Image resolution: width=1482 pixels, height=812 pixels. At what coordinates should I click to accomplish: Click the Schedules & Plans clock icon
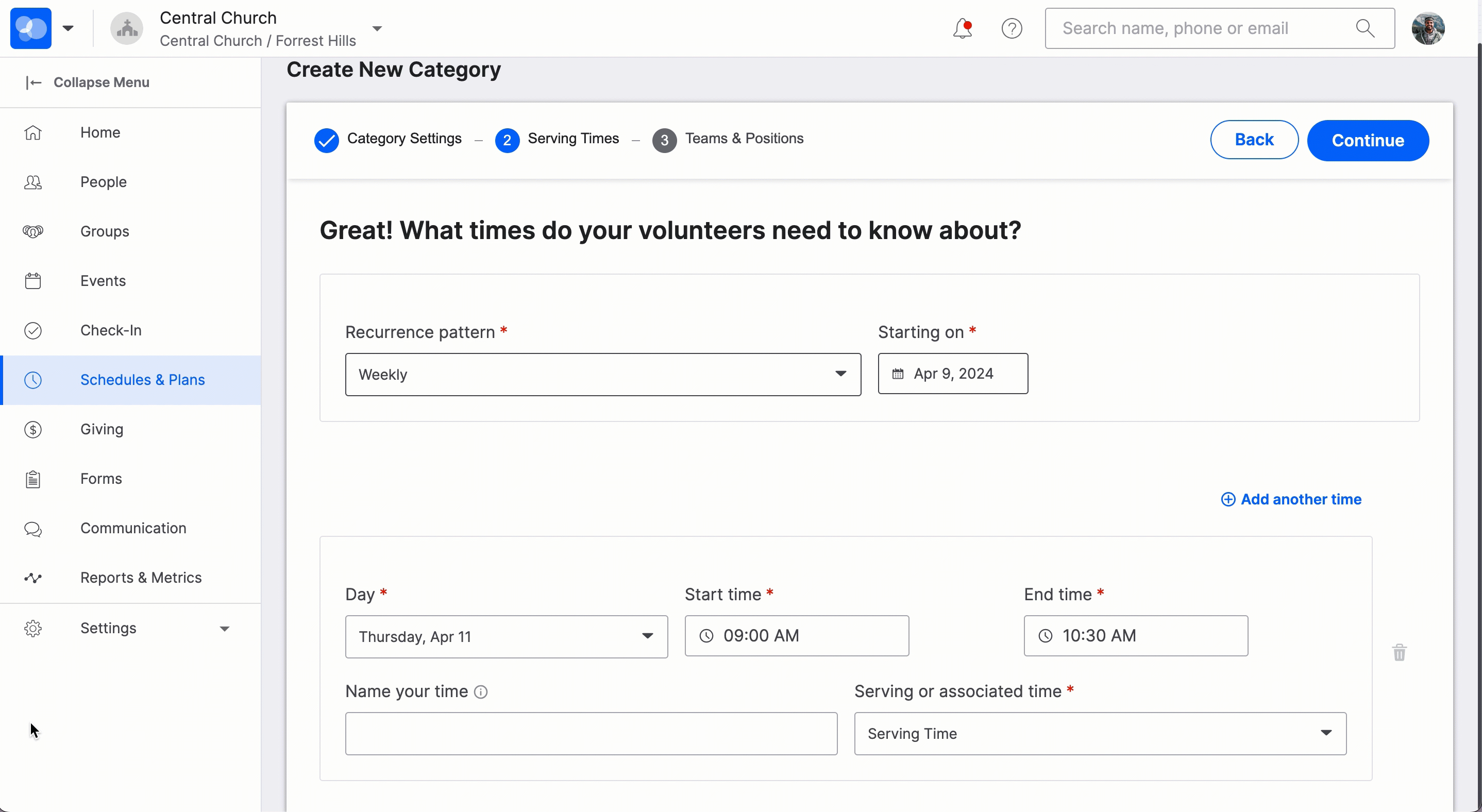[x=33, y=380]
